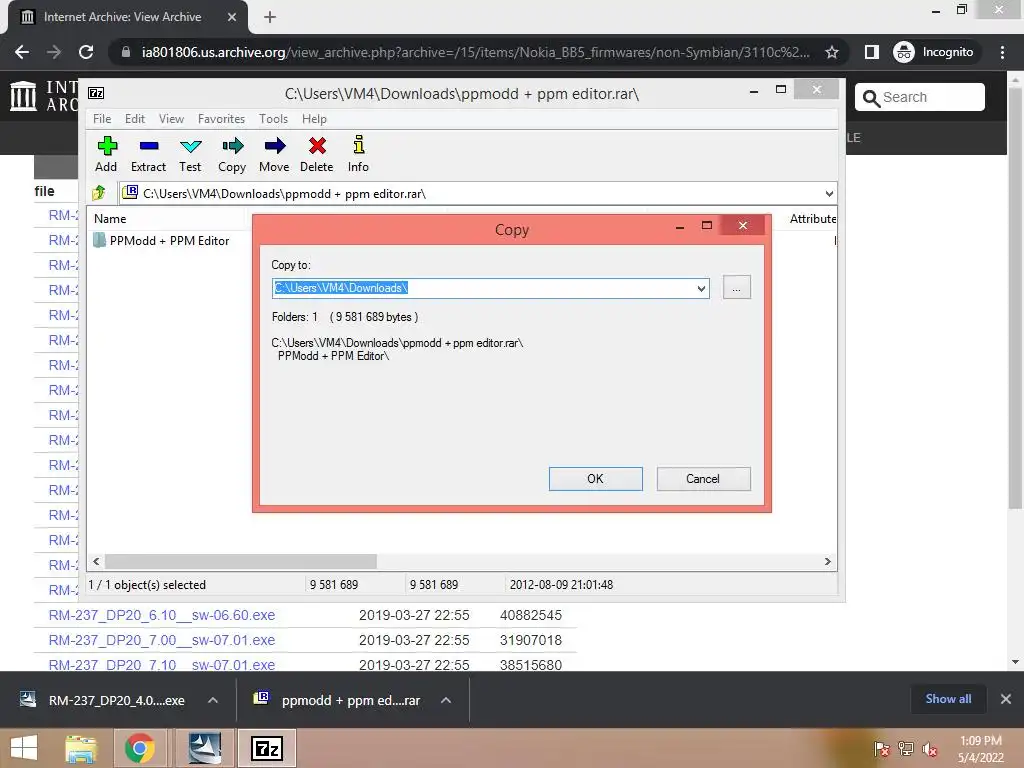This screenshot has width=1024, height=768.
Task: Bookmark page with star icon
Action: click(x=831, y=52)
